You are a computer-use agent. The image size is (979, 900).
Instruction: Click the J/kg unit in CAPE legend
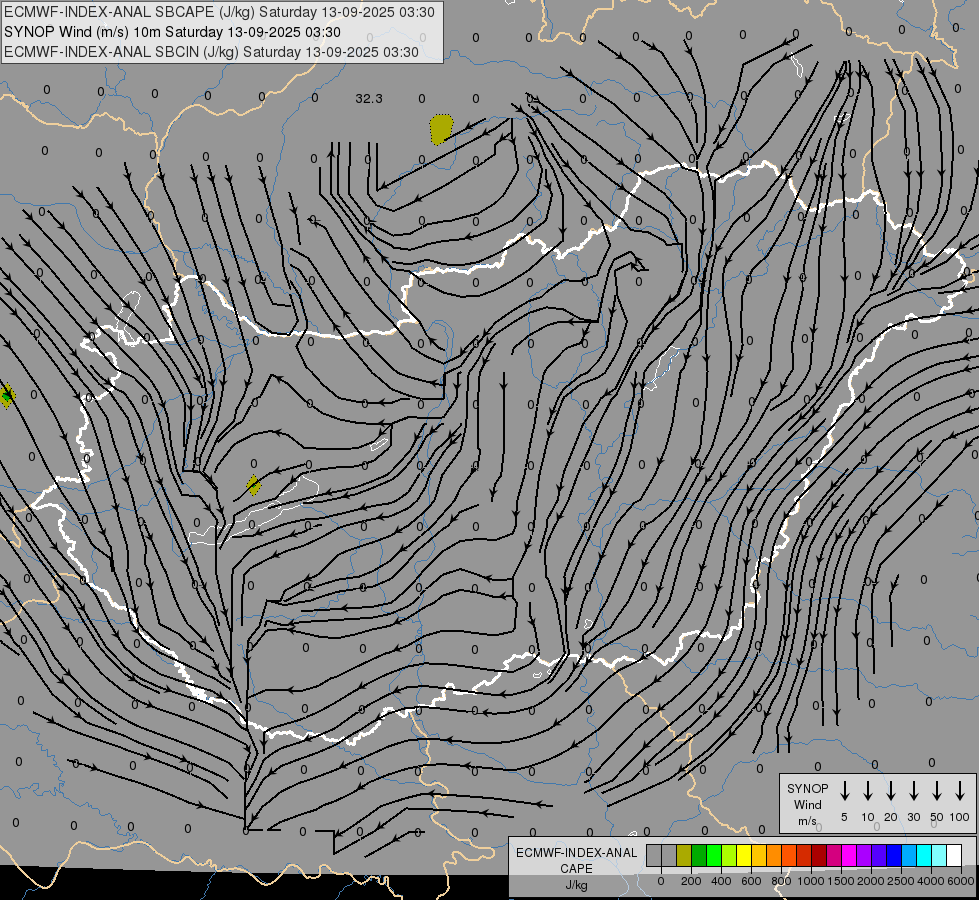click(576, 885)
